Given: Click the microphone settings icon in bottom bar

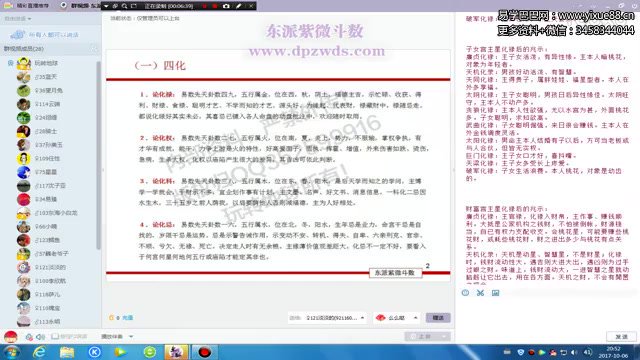Looking at the screenshot, I should point(29,337).
